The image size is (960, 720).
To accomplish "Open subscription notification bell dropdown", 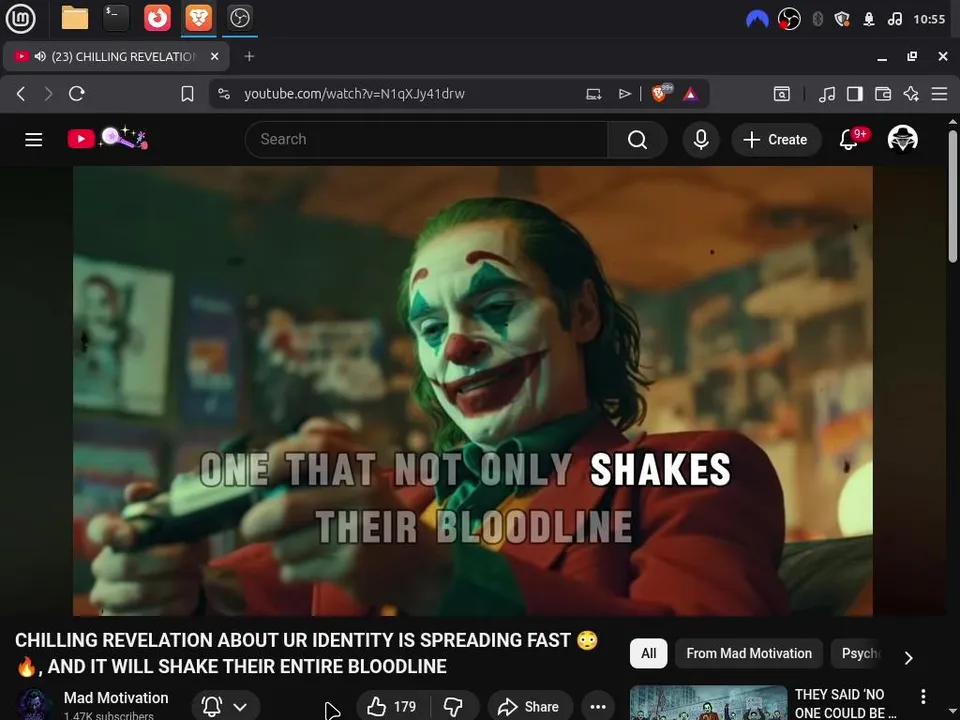I will pyautogui.click(x=225, y=707).
